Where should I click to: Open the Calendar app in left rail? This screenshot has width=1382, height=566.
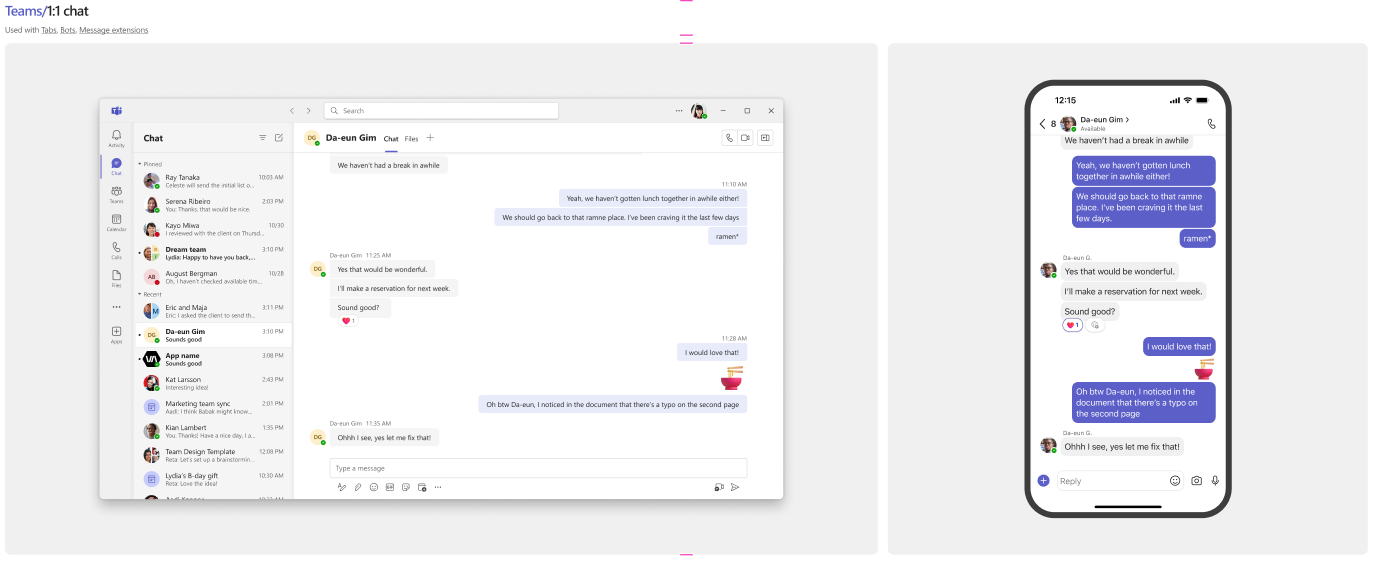coord(116,222)
